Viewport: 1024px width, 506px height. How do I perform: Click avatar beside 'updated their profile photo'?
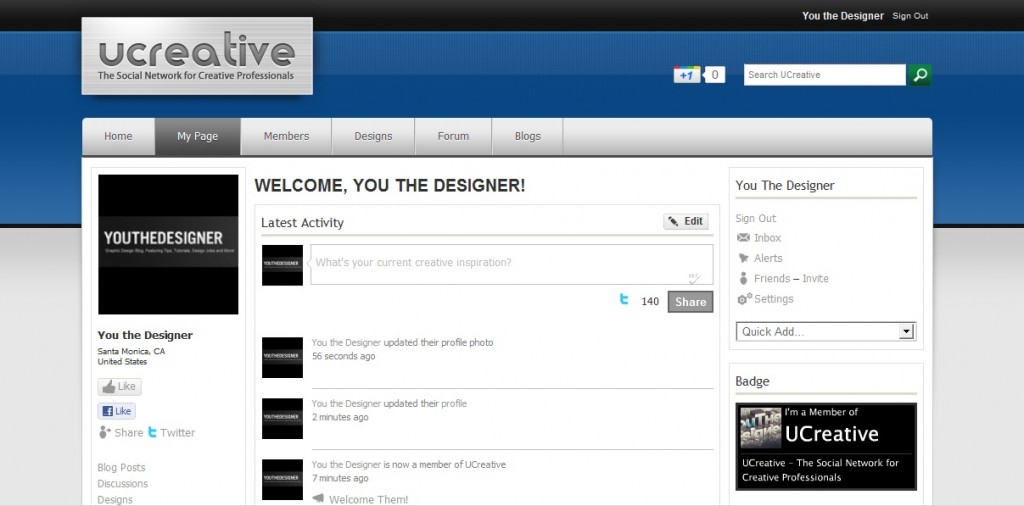click(282, 357)
